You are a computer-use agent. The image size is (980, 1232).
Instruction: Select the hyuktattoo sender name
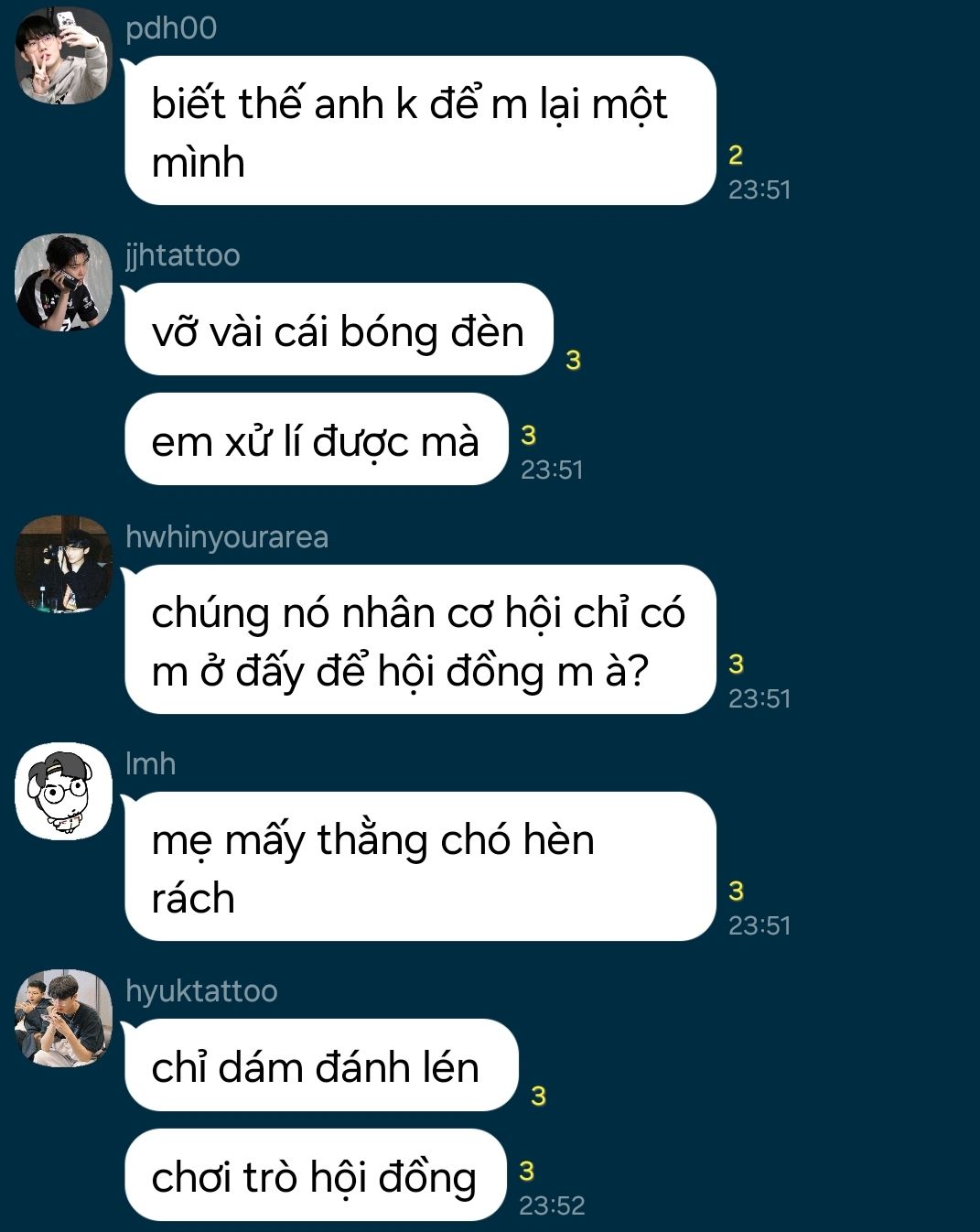tap(200, 991)
